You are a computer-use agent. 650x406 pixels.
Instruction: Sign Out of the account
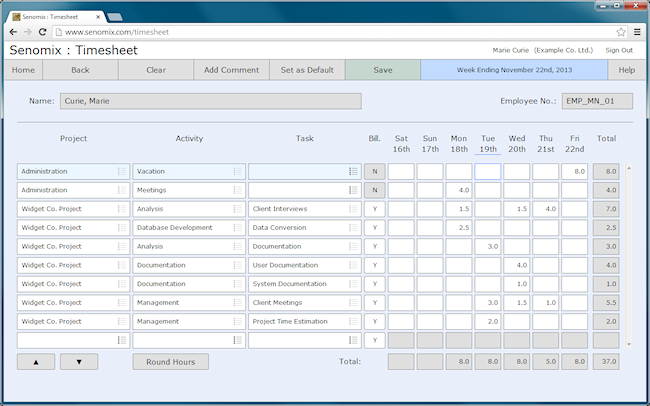click(619, 50)
